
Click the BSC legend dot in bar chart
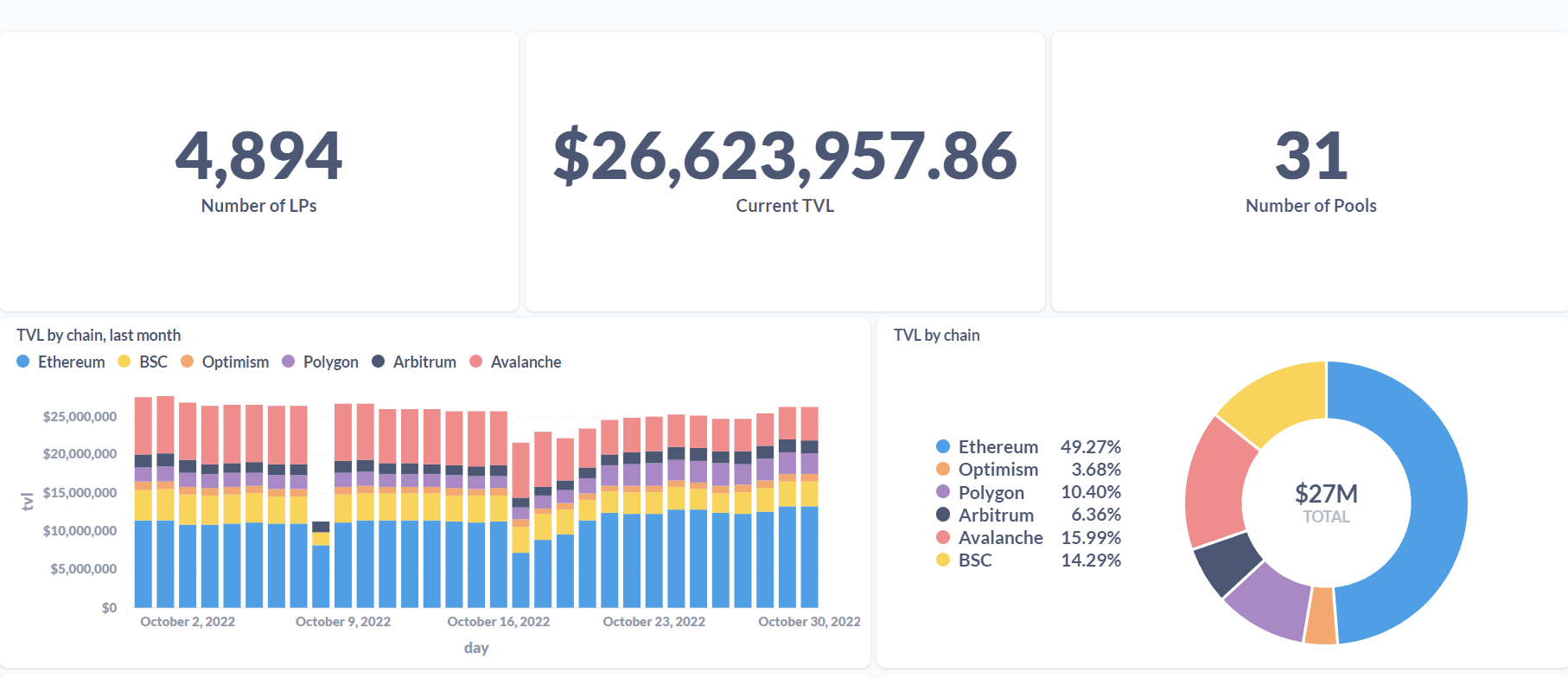tap(124, 362)
